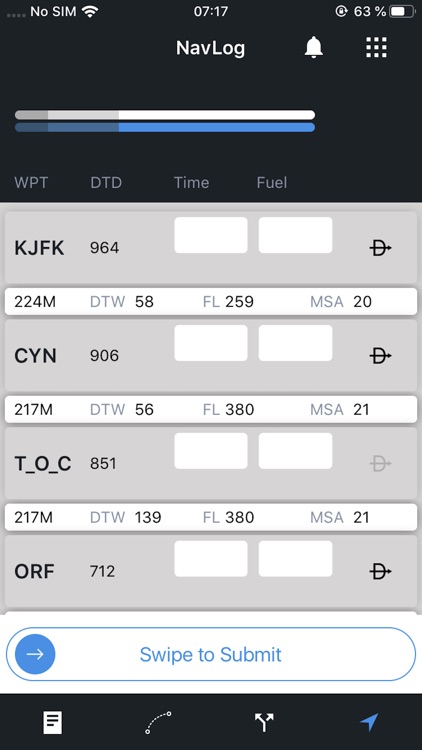Tap the greyed direct-to icon for T_O_C
This screenshot has height=750, width=422.
point(380,463)
